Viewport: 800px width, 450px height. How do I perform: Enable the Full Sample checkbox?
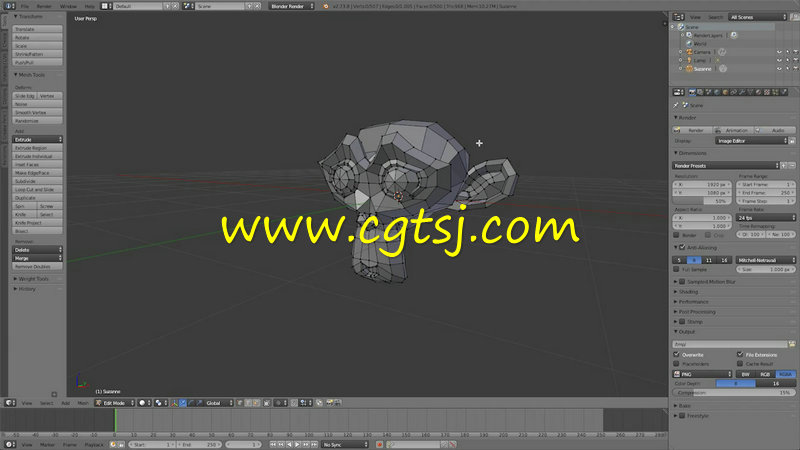[x=677, y=269]
